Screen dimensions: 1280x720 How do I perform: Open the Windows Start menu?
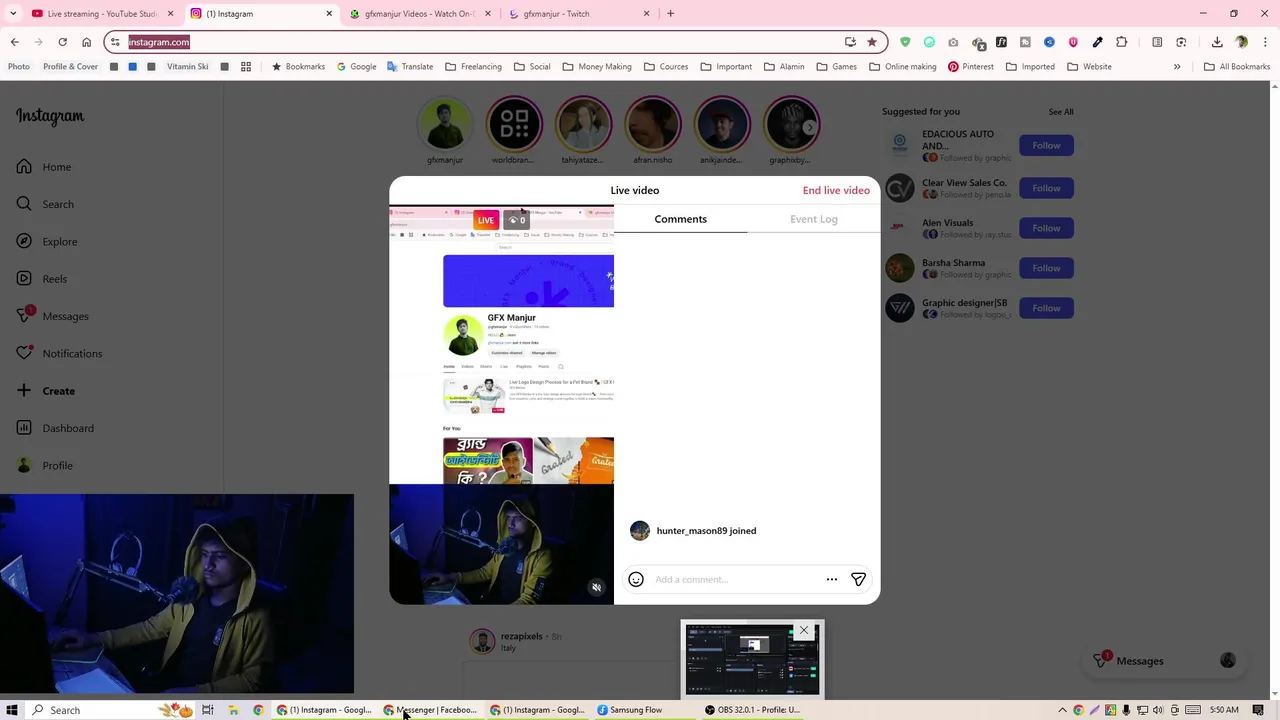tap(12, 710)
